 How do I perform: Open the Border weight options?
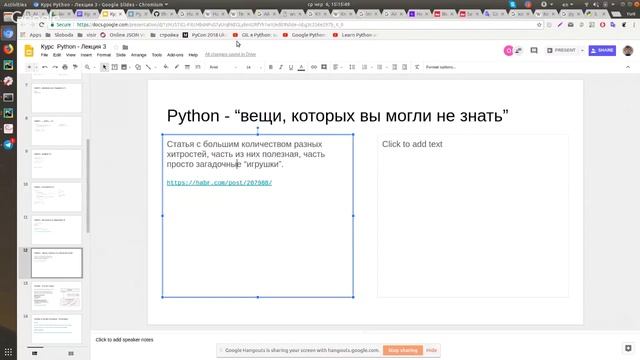[187, 67]
